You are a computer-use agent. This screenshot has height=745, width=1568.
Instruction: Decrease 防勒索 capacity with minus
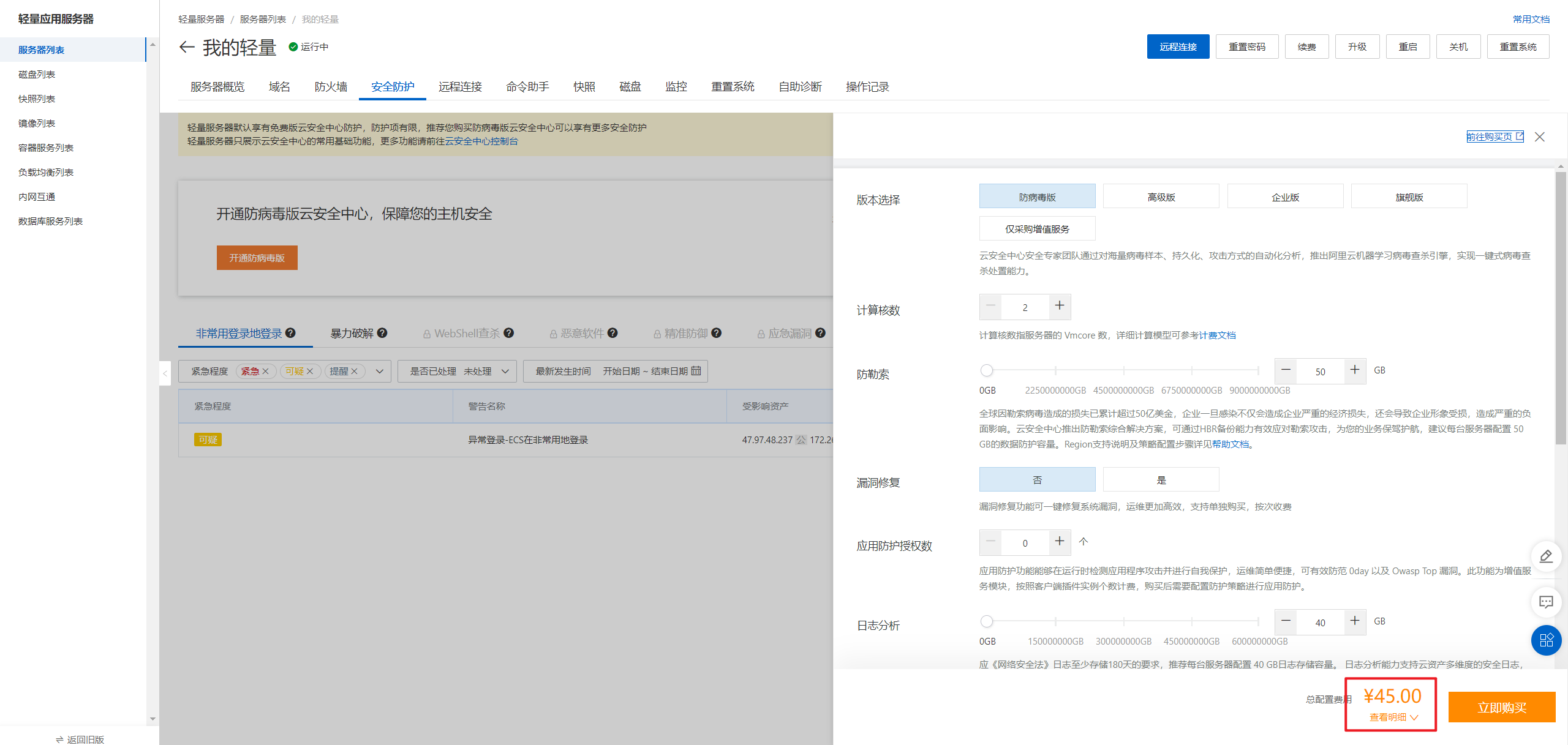click(x=1286, y=370)
